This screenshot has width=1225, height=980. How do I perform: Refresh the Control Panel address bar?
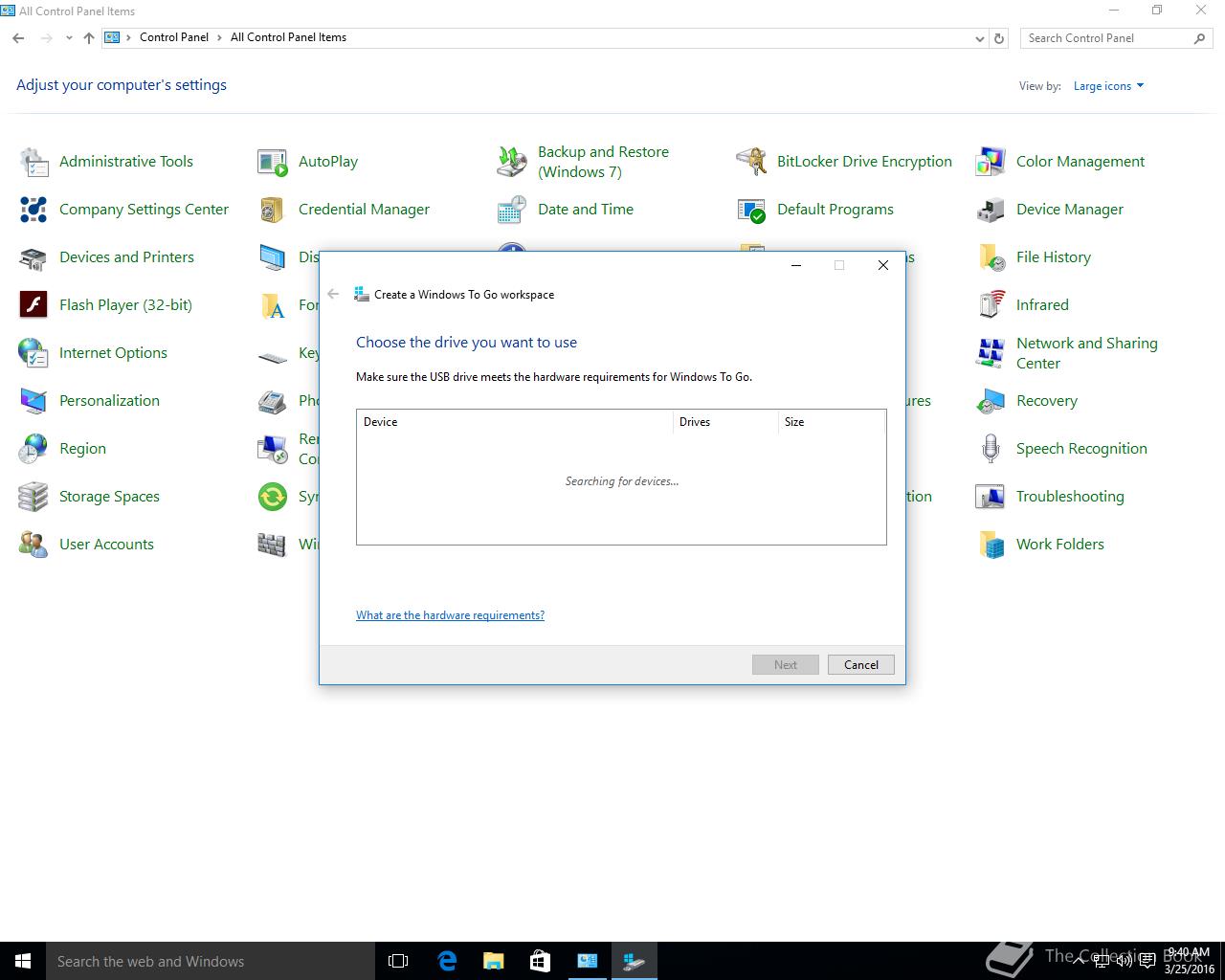(999, 38)
